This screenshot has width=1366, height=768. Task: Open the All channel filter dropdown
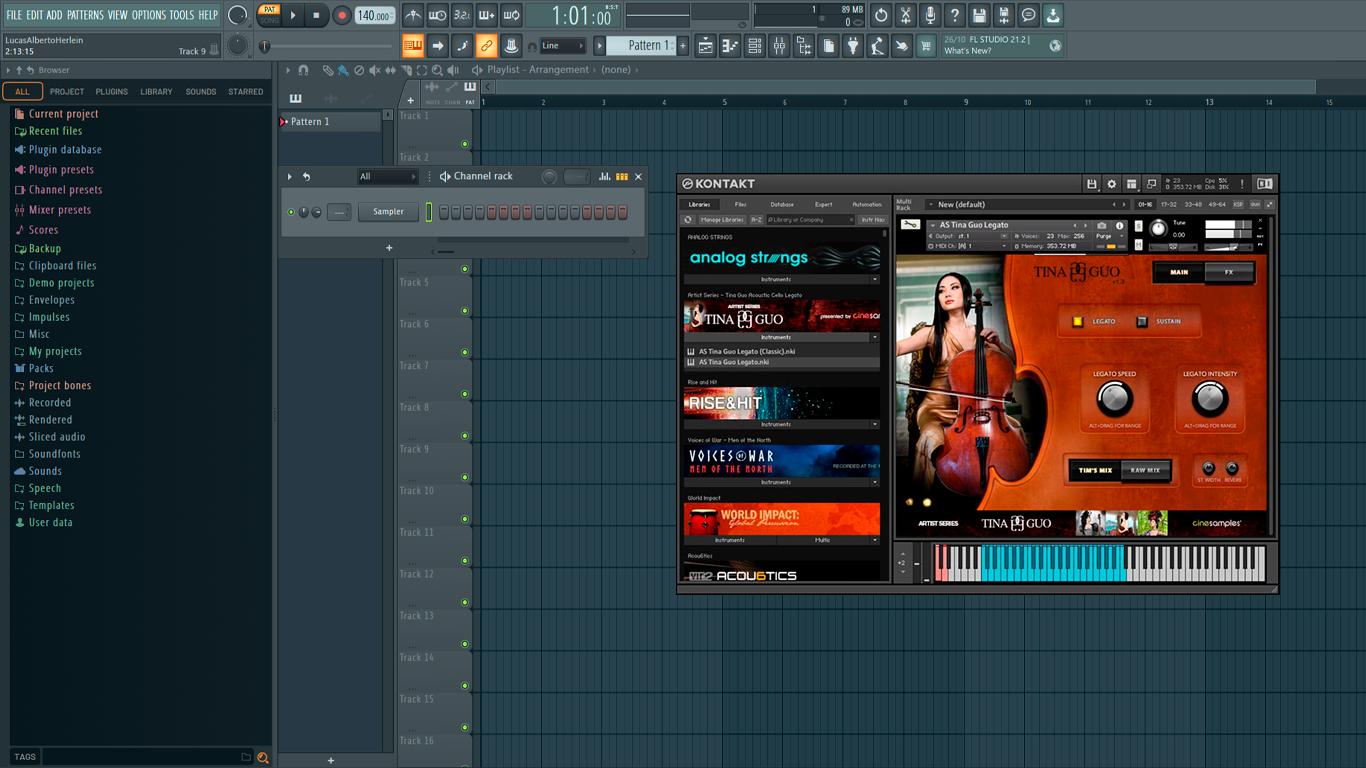pos(387,177)
